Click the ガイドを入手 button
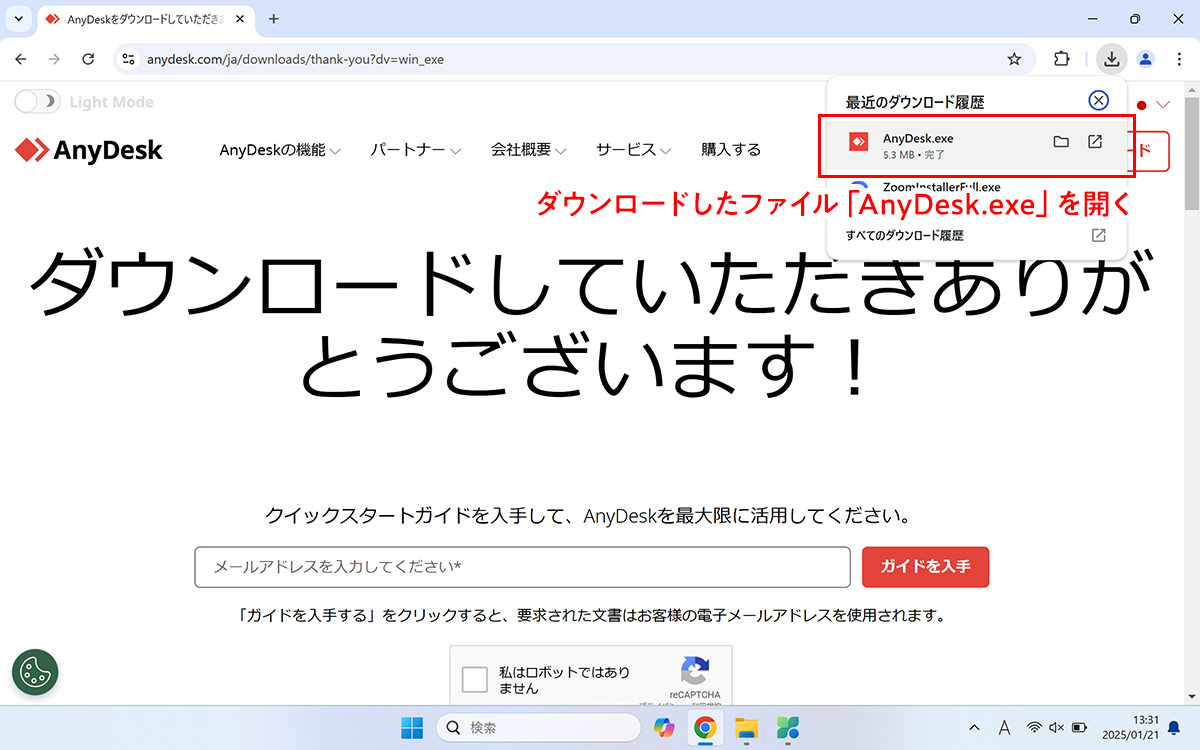Image resolution: width=1200 pixels, height=750 pixels. [925, 567]
